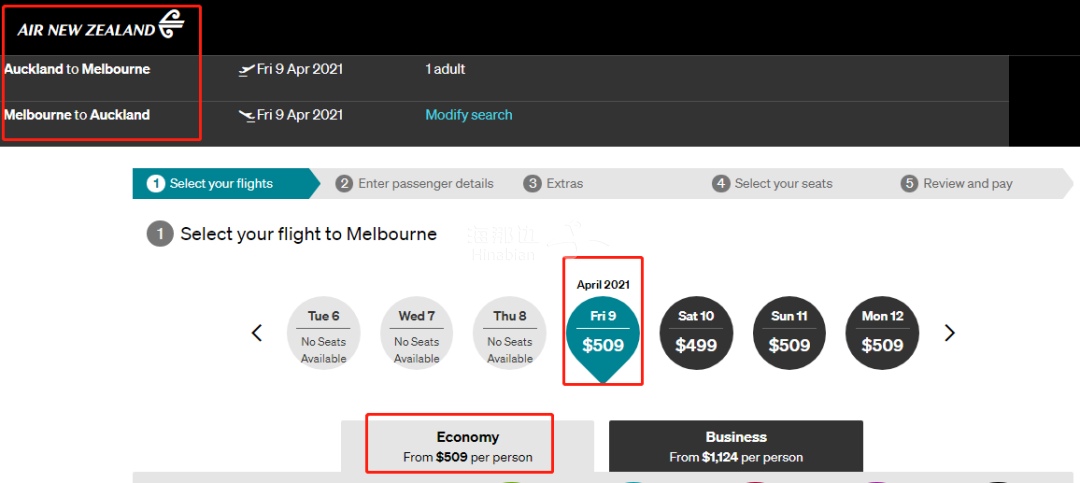Show earlier dates with left arrow
This screenshot has width=1080, height=483.
[x=257, y=333]
